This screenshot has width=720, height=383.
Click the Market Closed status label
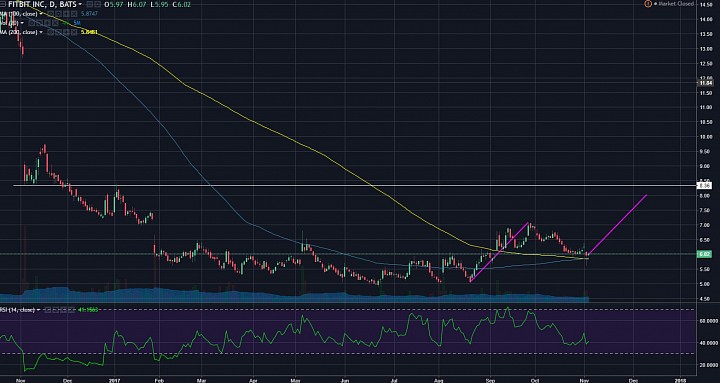pos(675,4)
